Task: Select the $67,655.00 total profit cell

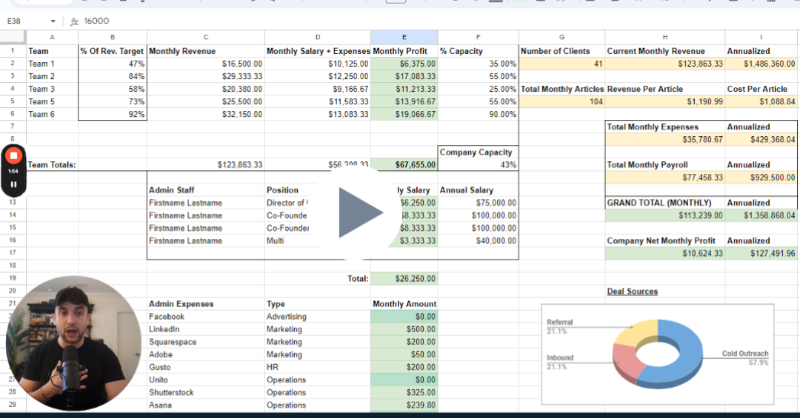Action: [x=404, y=165]
